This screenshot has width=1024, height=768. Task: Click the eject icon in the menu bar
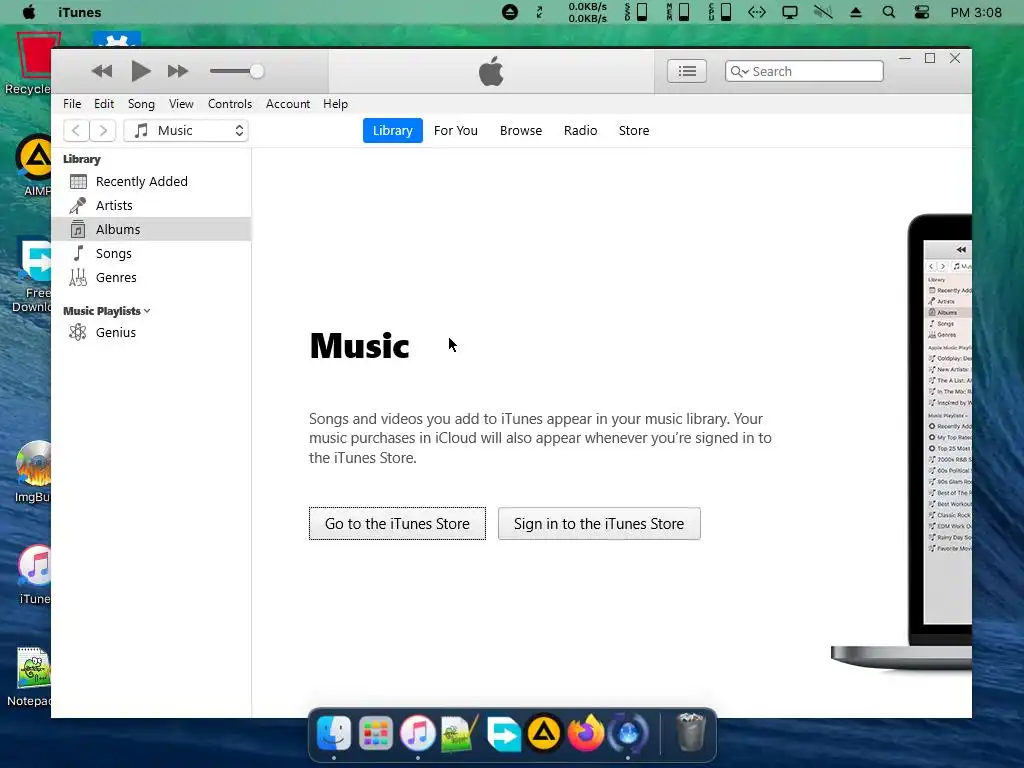click(x=856, y=12)
